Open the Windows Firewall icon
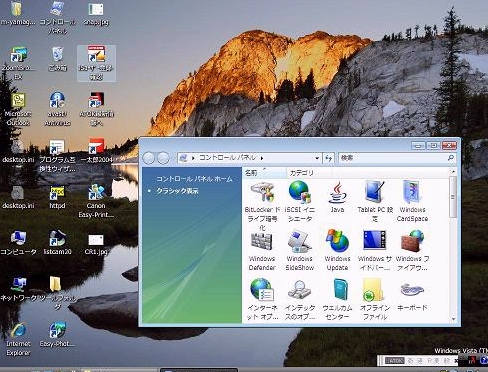Viewport: 488px width, 372px height. [x=412, y=241]
